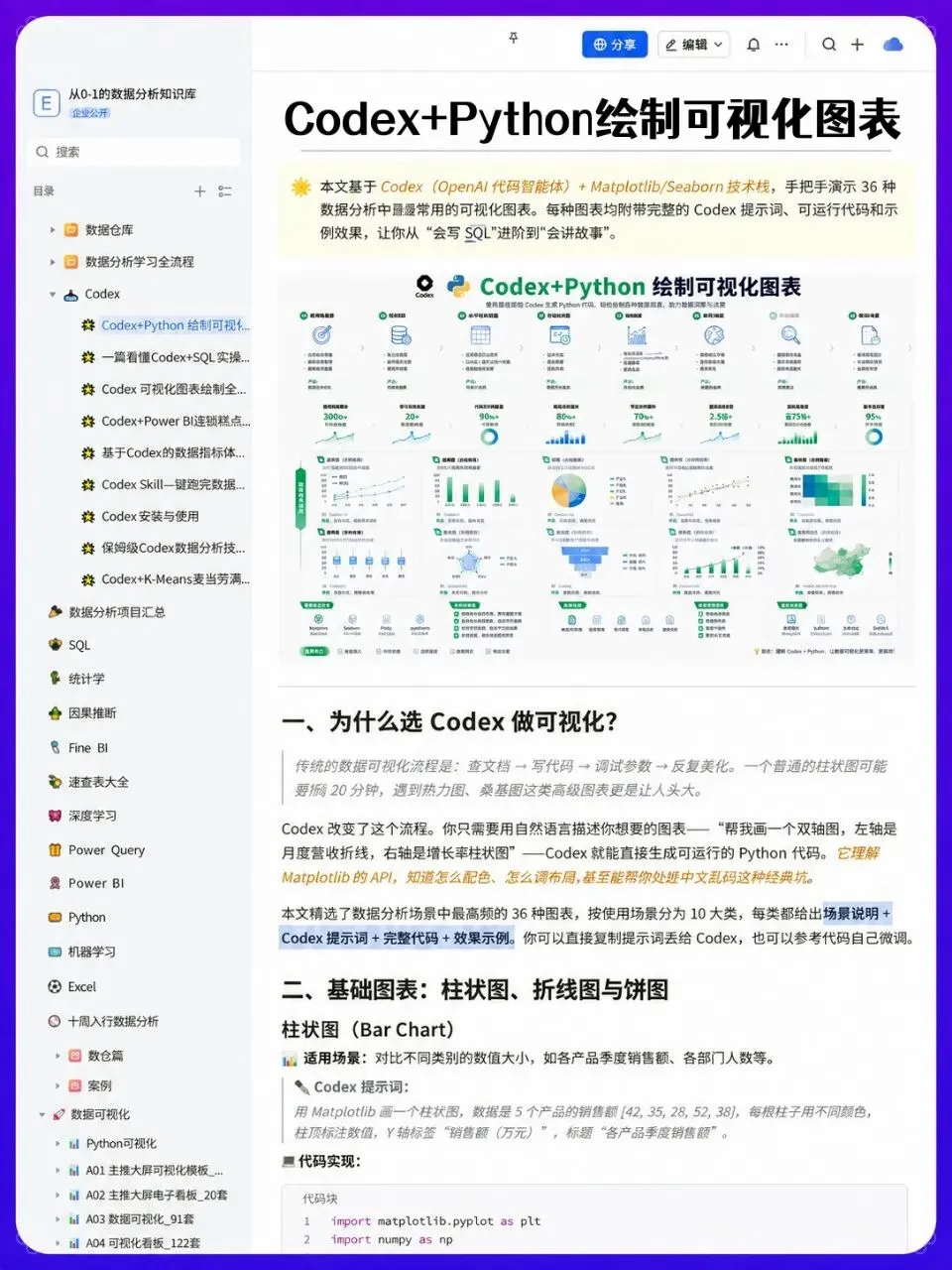Click the search magnifier in top toolbar
Screen dimensions: 952x1270
pyautogui.click(x=829, y=45)
